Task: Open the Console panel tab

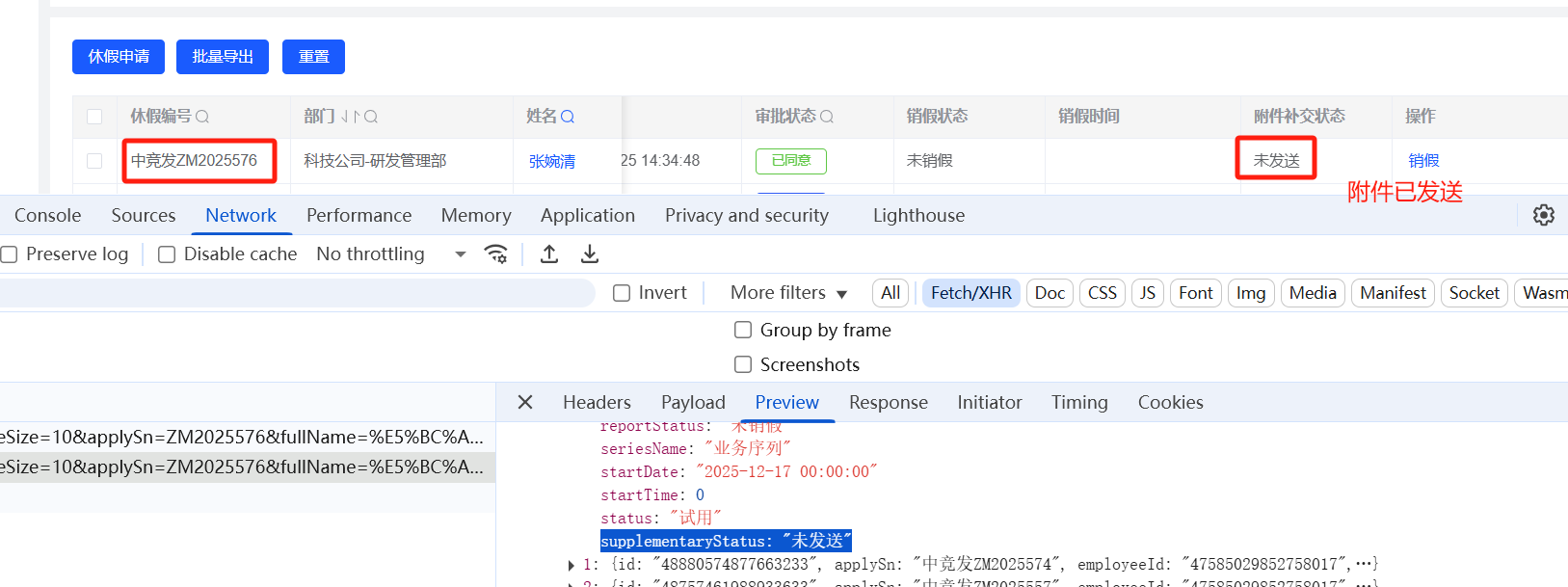Action: tap(47, 215)
